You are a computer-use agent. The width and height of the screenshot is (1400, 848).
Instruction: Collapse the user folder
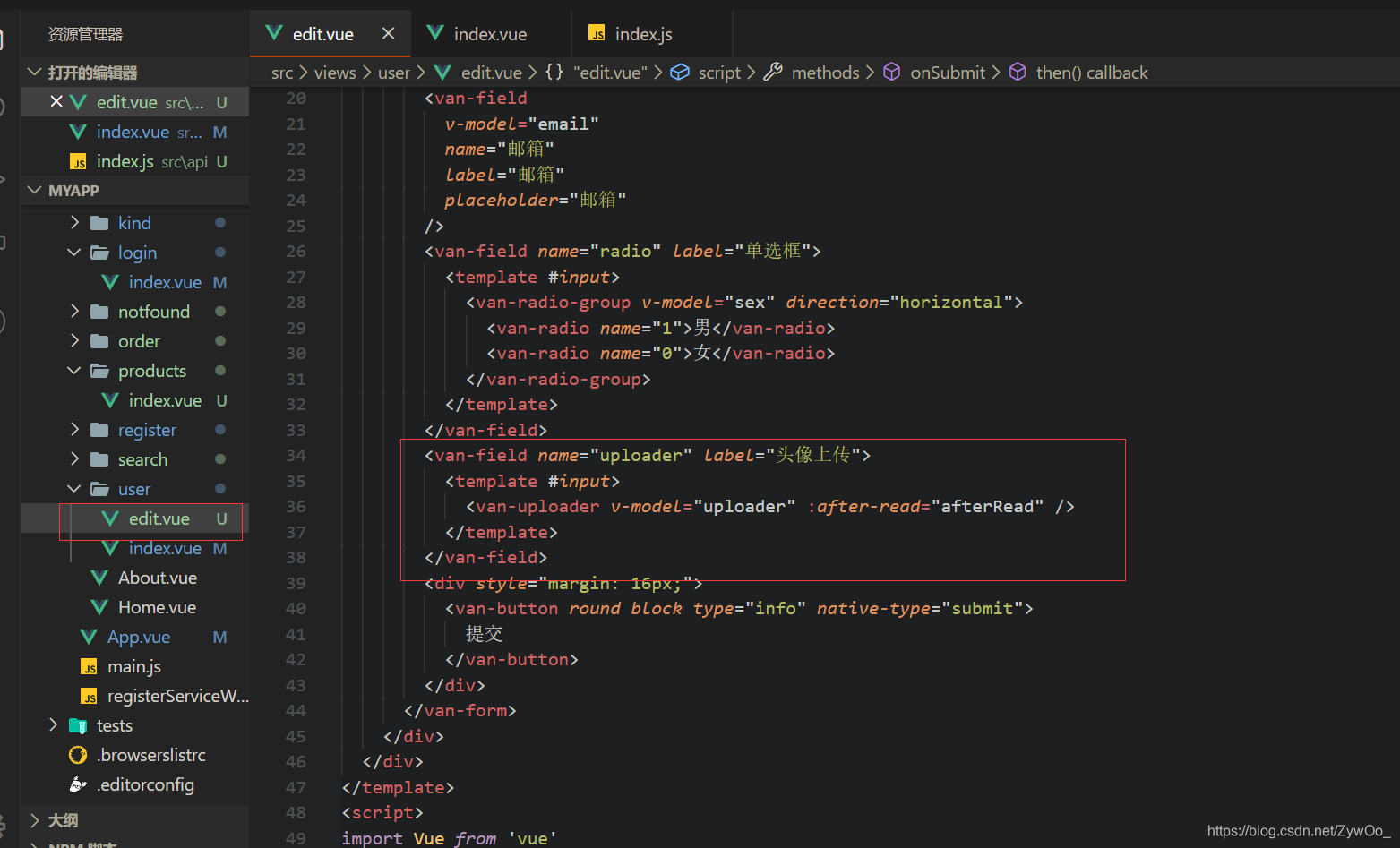pyautogui.click(x=74, y=488)
